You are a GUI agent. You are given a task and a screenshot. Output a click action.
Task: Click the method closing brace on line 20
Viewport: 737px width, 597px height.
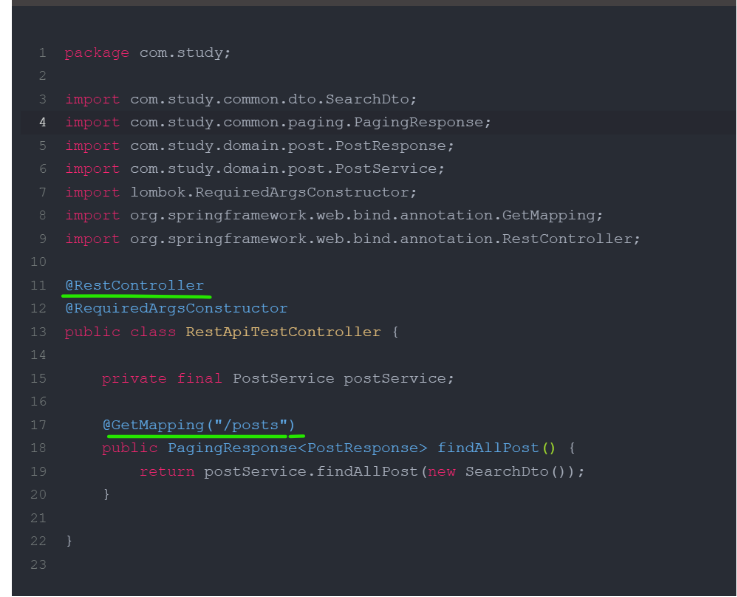106,494
